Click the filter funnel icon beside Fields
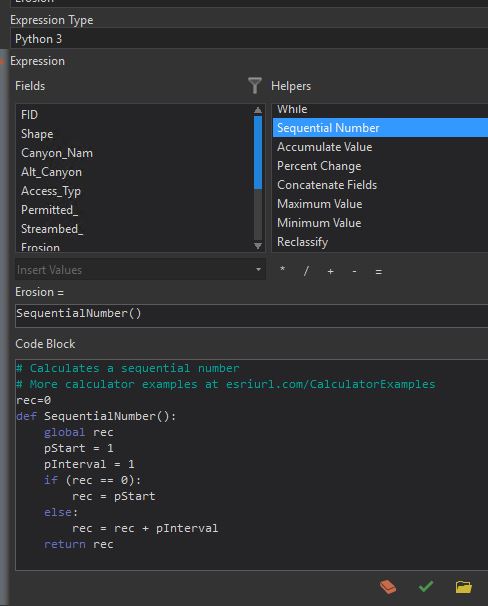 pos(255,85)
